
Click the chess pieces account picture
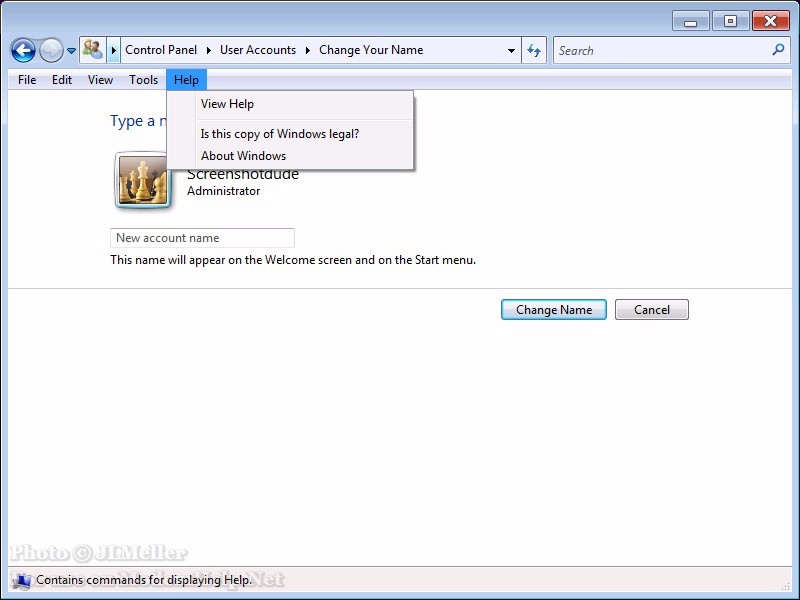[143, 181]
